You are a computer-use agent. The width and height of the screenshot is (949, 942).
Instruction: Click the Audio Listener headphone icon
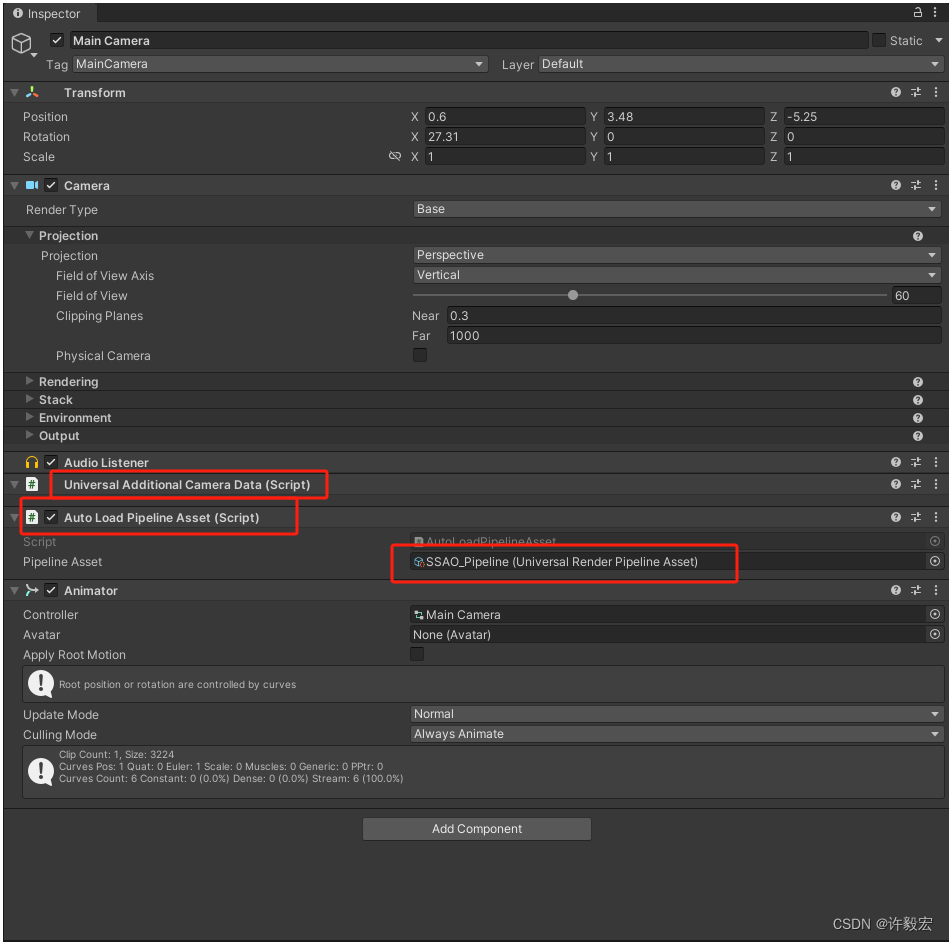29,462
